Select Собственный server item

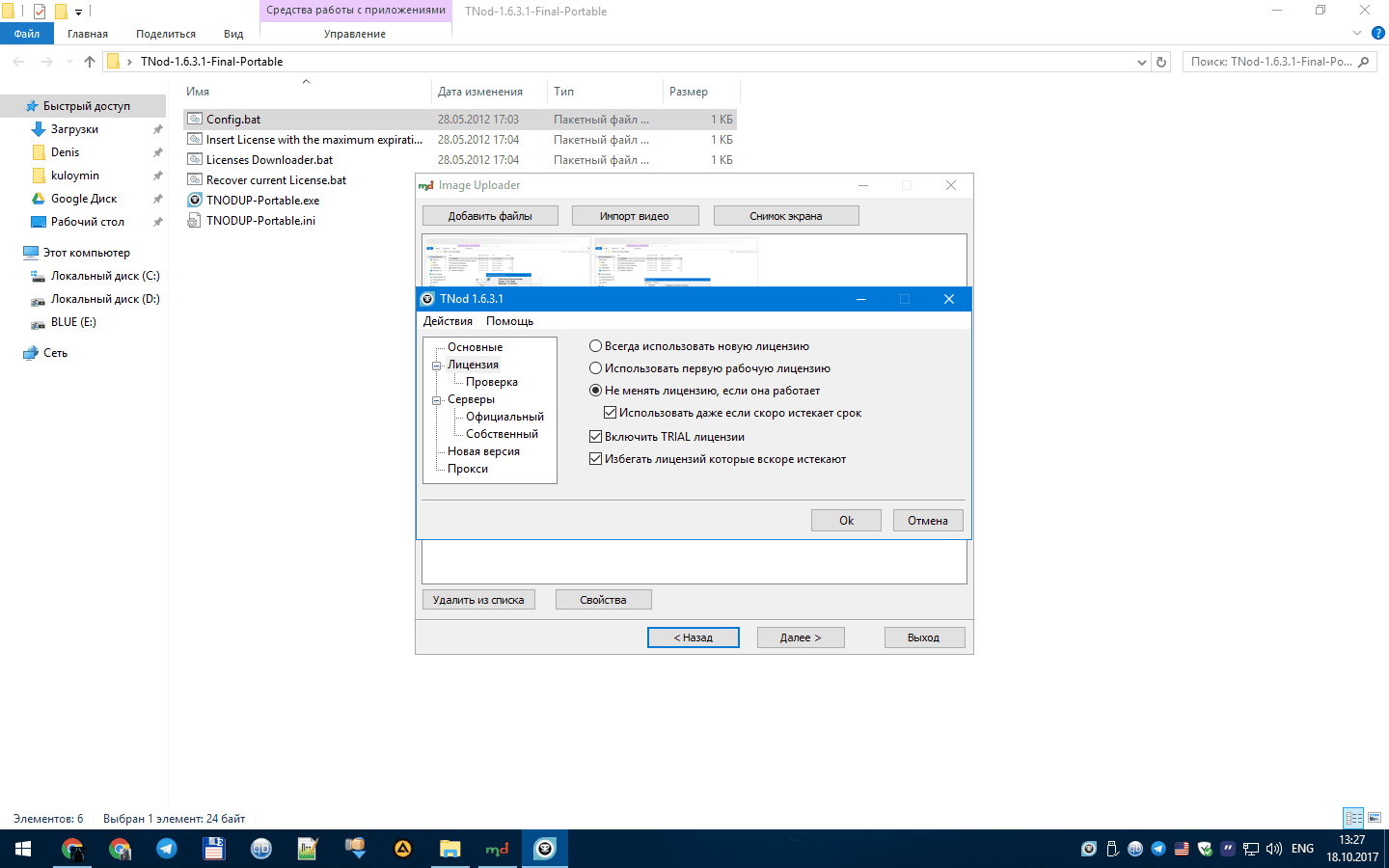pos(502,434)
